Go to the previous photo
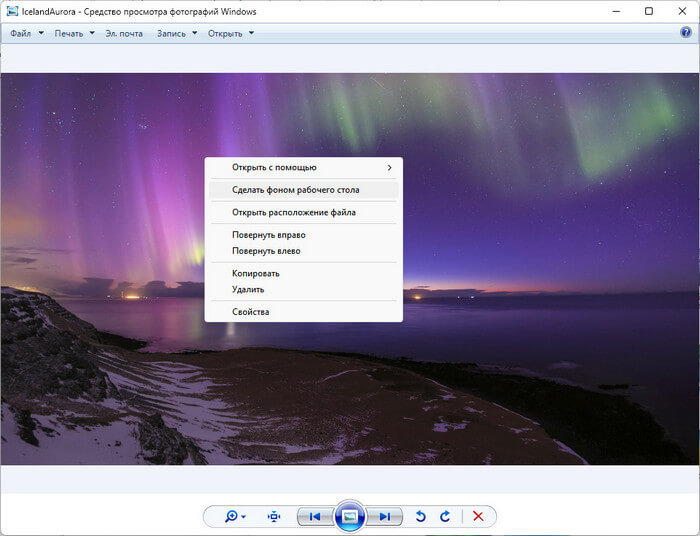 [314, 516]
